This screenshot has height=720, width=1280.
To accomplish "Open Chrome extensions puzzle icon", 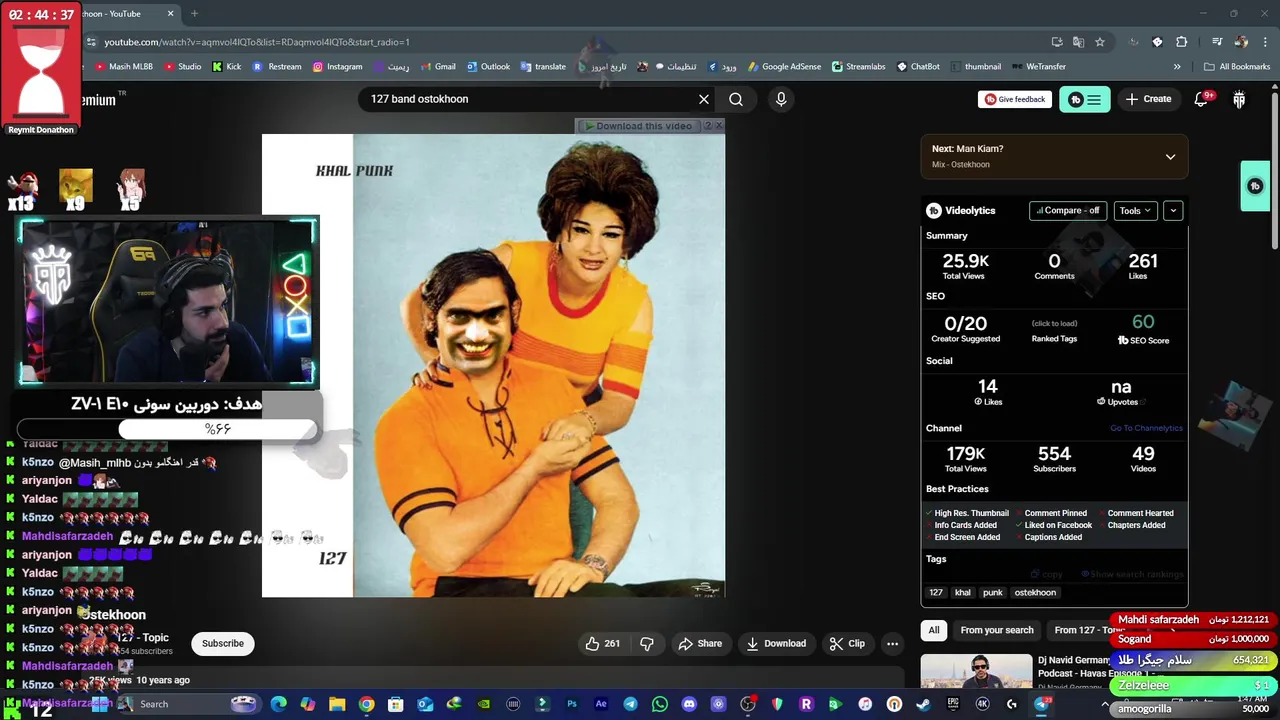I will point(1182,42).
